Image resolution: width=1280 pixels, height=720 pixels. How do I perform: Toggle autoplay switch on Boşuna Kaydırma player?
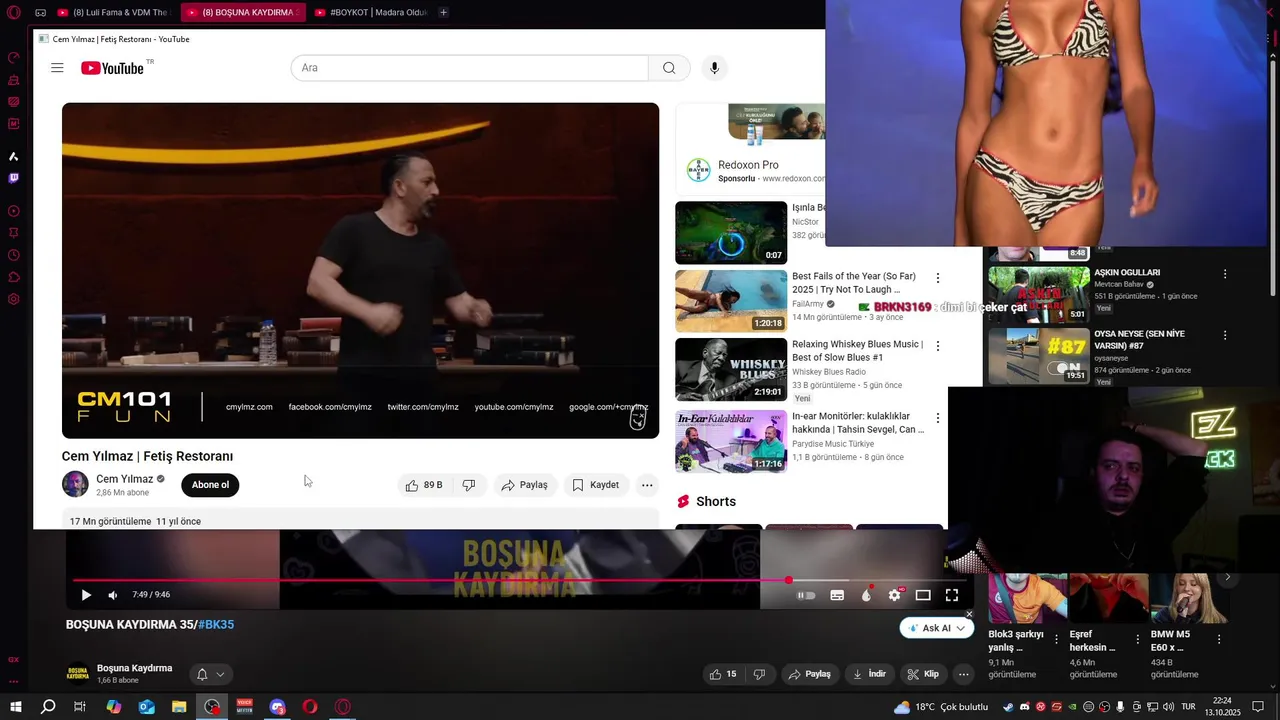point(806,595)
